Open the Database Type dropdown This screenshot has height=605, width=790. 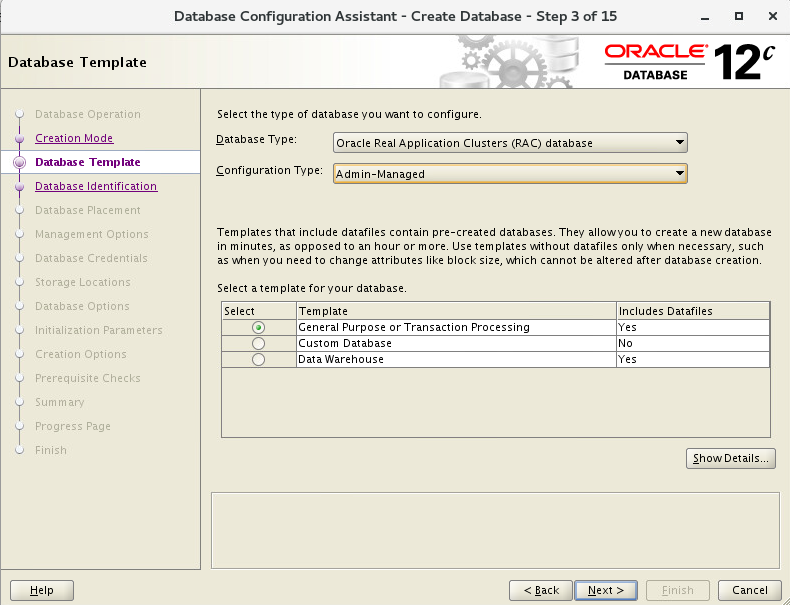[510, 143]
